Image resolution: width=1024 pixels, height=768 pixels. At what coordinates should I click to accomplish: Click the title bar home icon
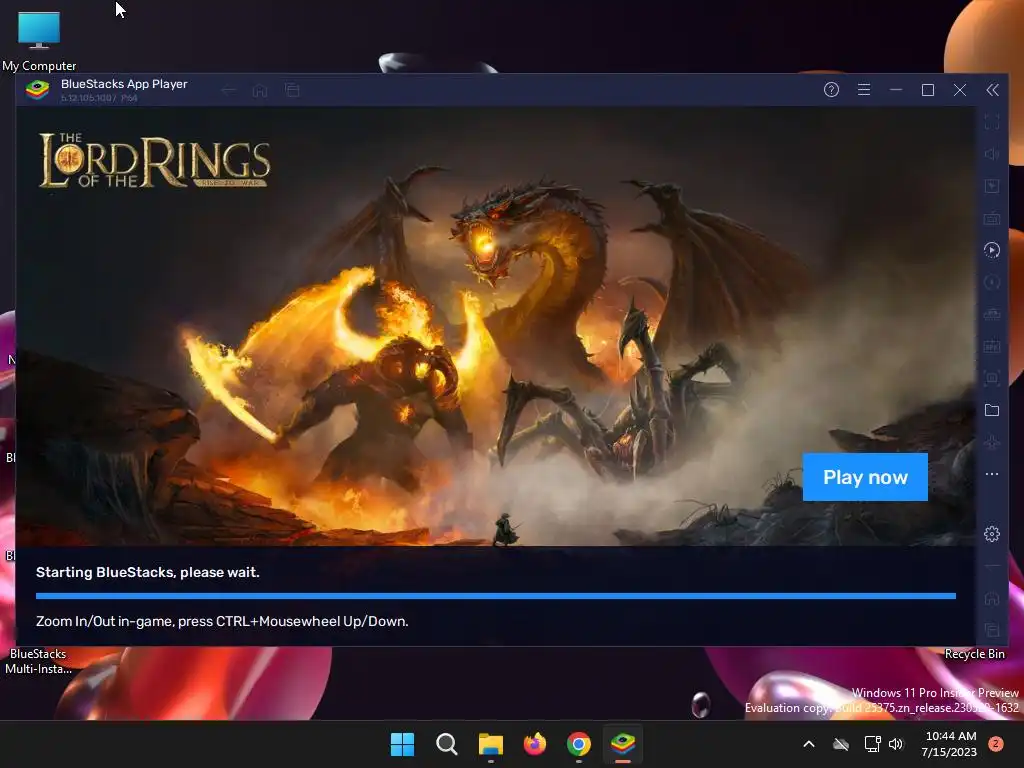tap(260, 90)
